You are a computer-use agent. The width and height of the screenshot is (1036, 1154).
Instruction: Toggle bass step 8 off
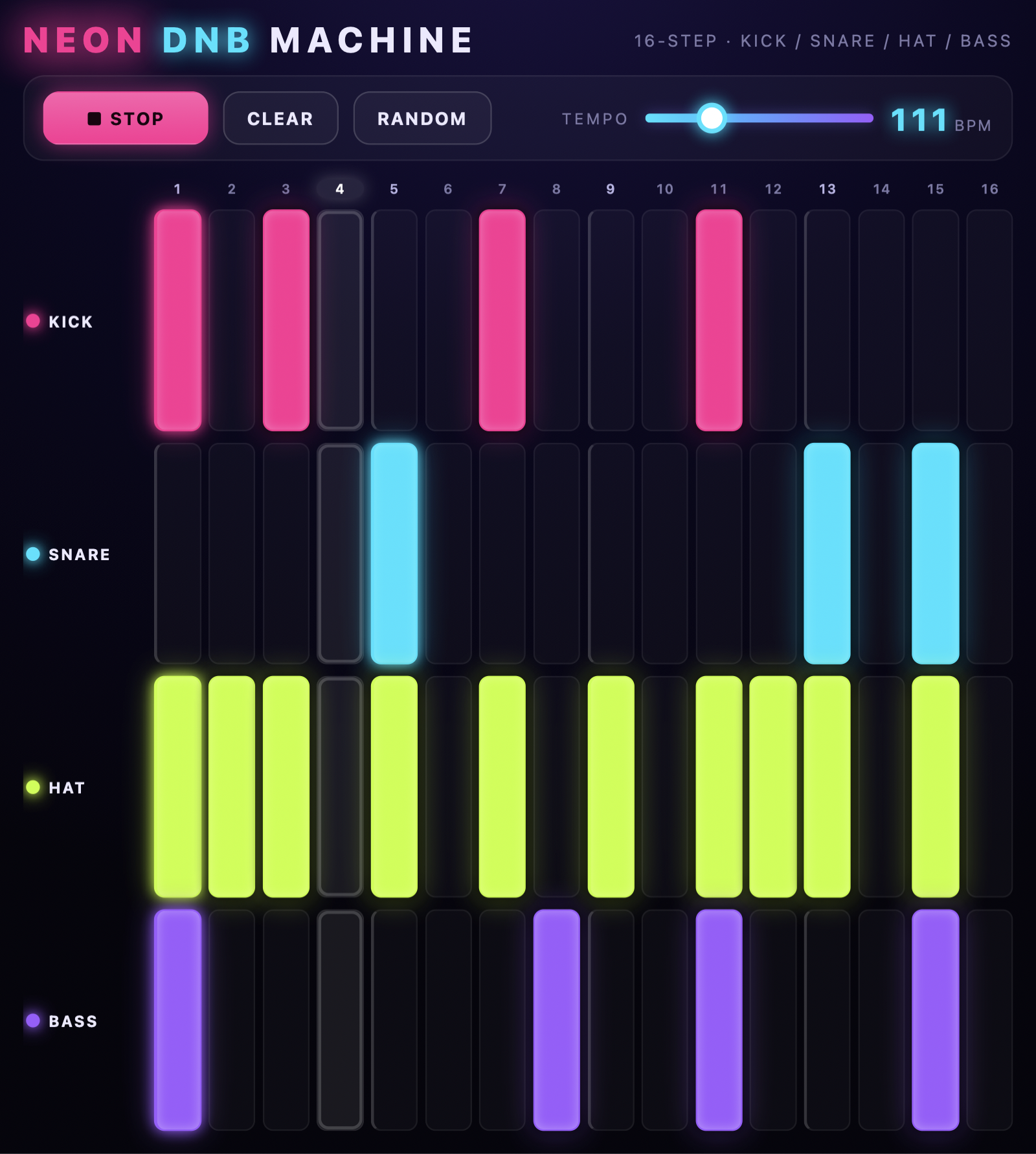(556, 1020)
